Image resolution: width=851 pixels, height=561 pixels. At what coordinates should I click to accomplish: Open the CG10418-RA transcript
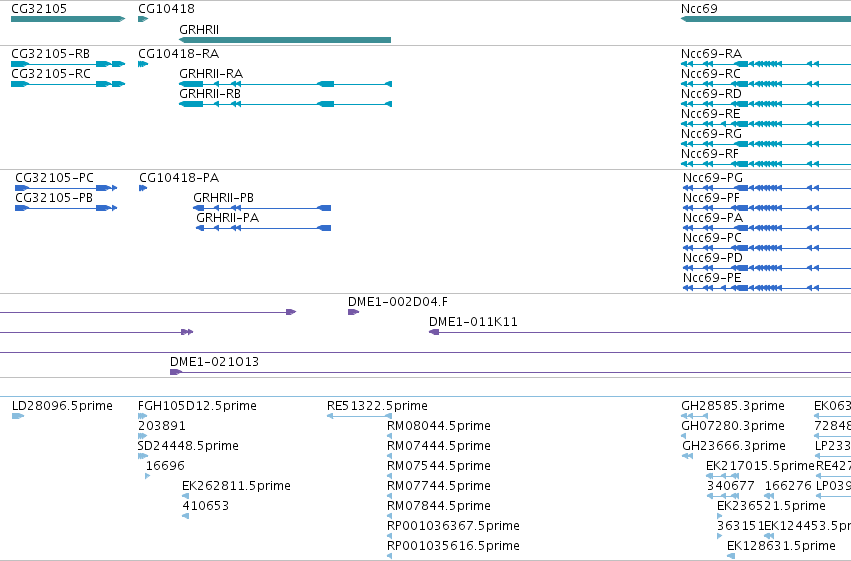coord(179,54)
